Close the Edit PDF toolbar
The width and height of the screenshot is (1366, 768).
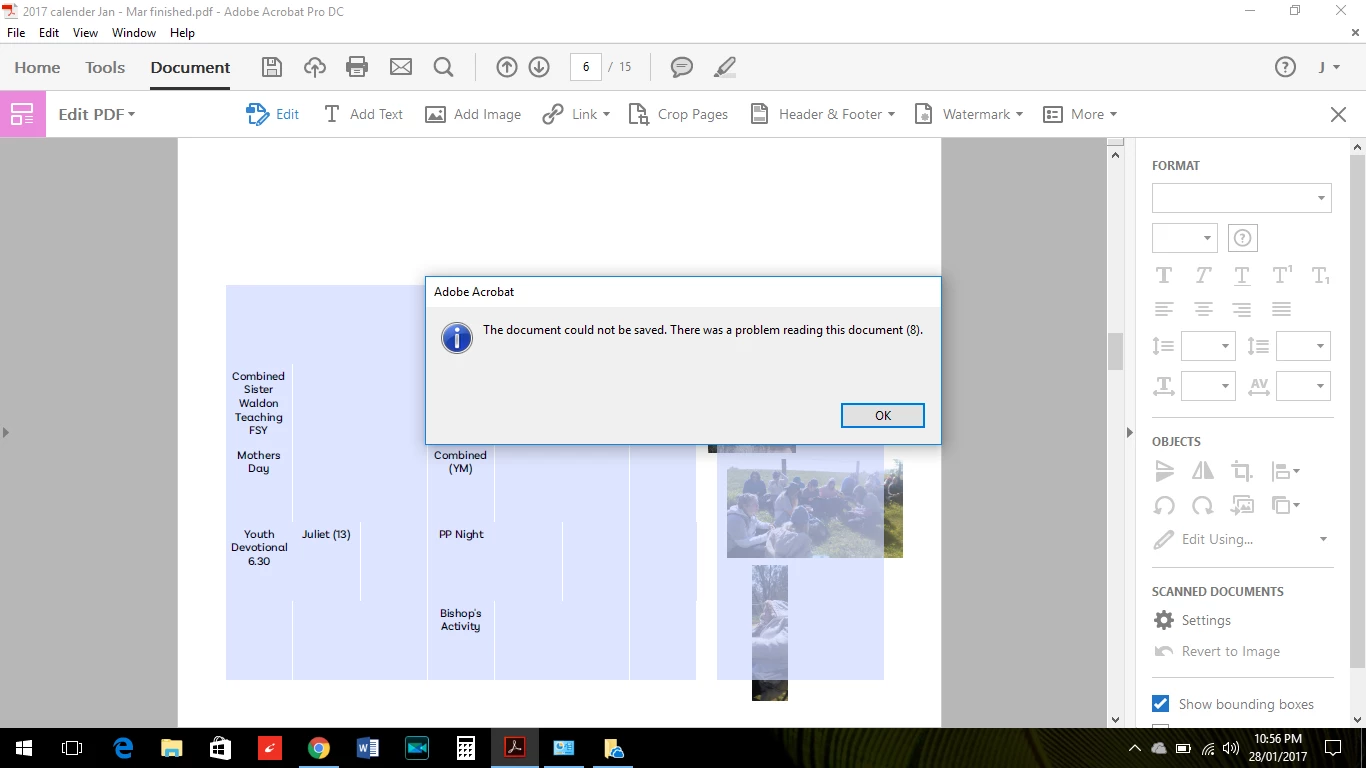[x=1338, y=114]
